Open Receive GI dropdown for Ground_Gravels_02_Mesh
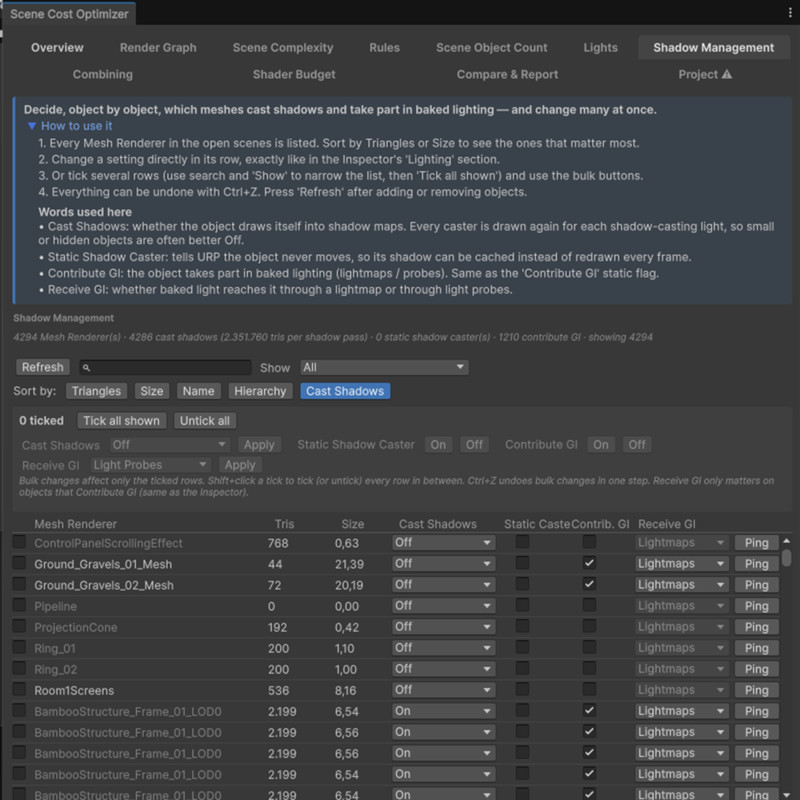The image size is (800, 800). (x=681, y=585)
